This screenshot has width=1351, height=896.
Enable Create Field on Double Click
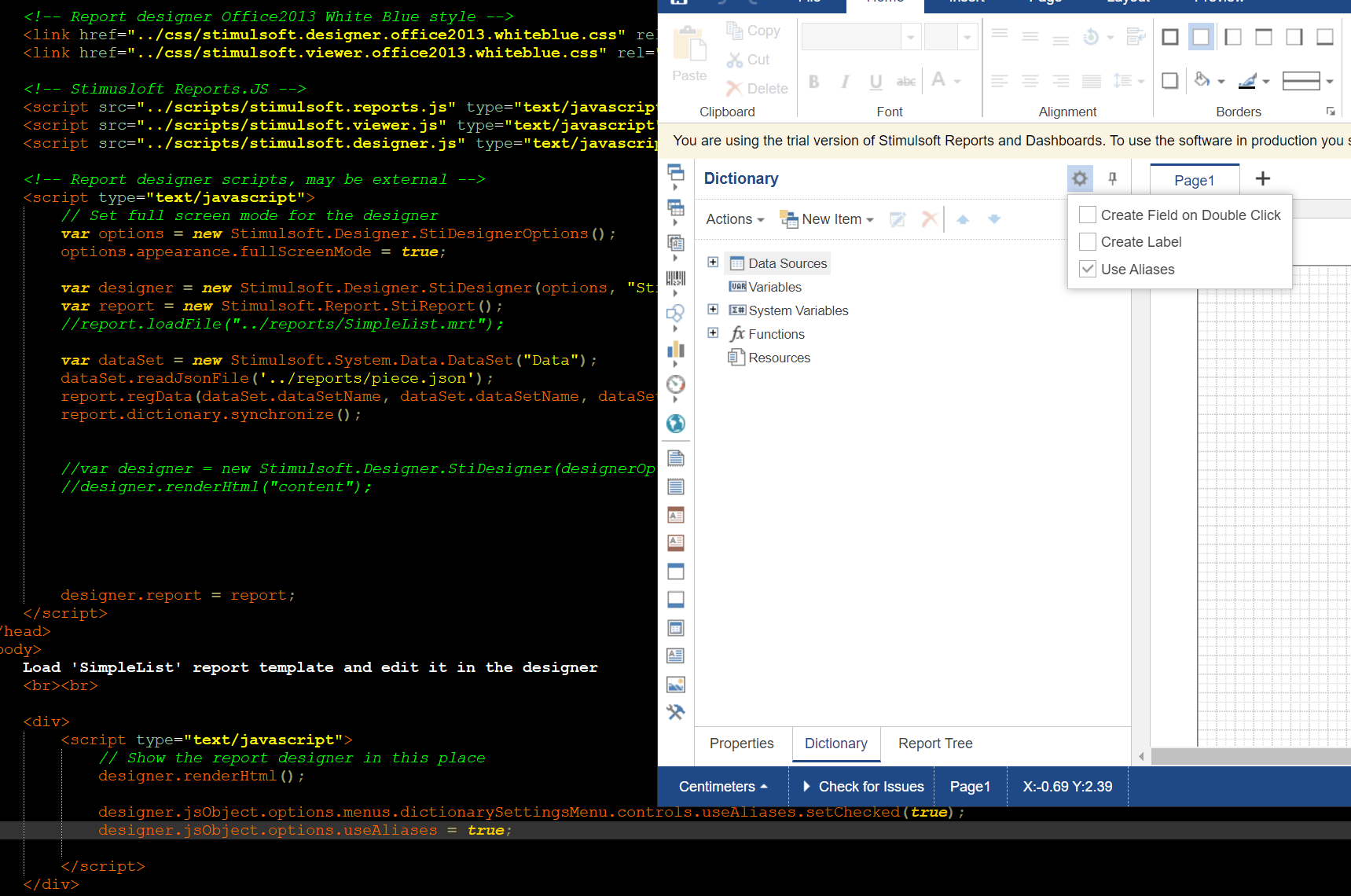(1088, 215)
